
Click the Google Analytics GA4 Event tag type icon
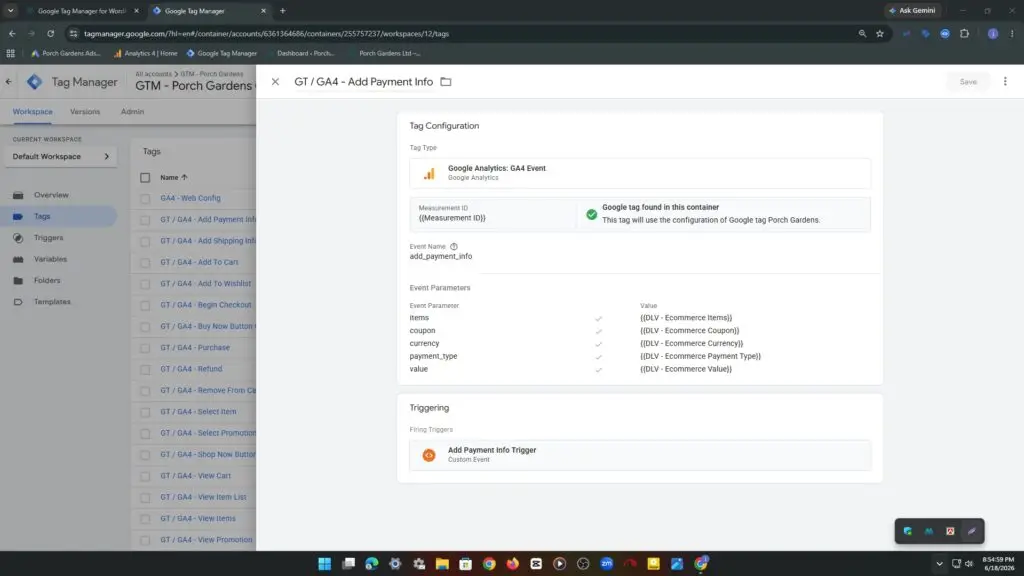tap(429, 173)
